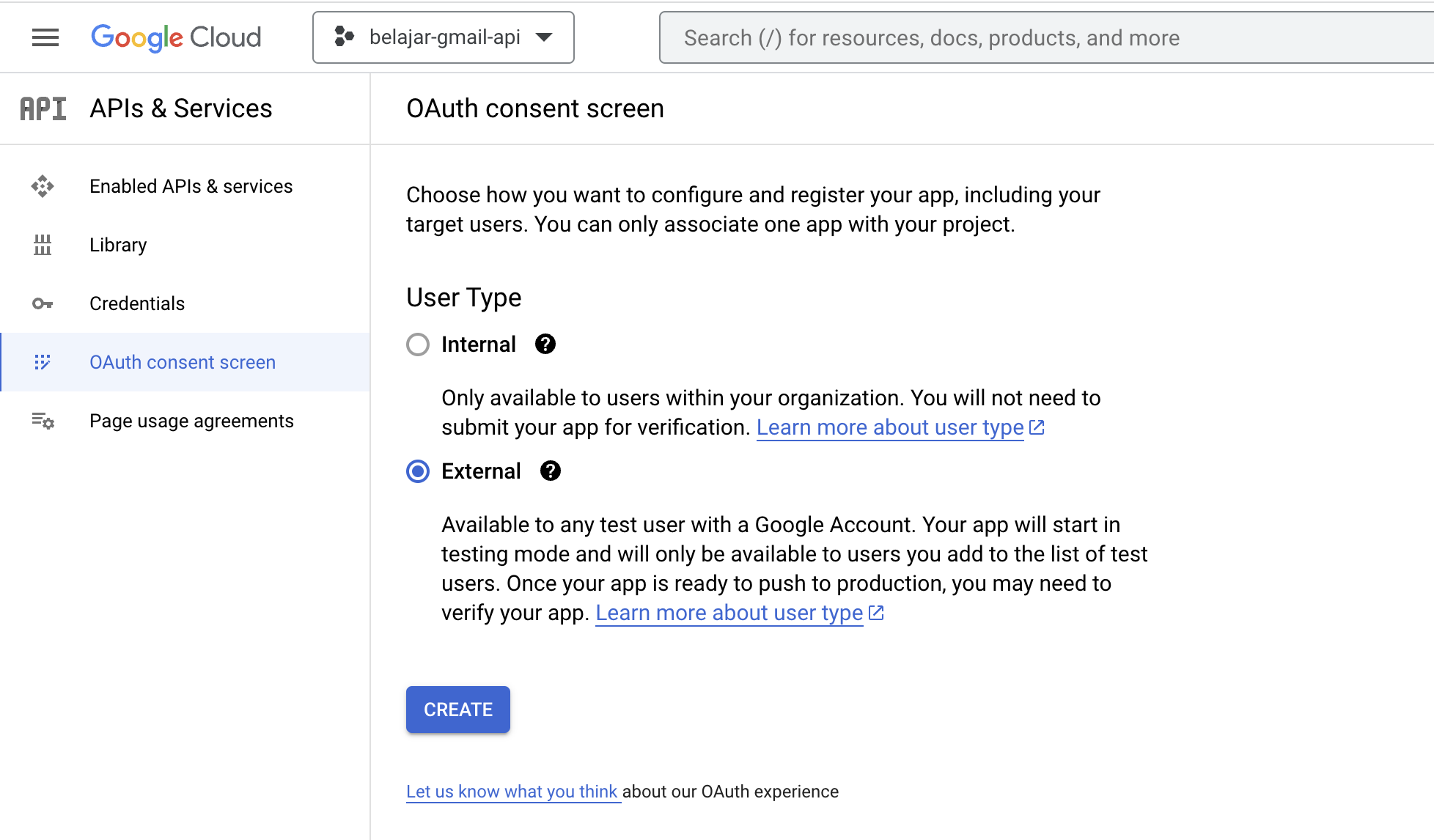The image size is (1434, 840).
Task: Open the help tooltip next to External
Action: (x=551, y=471)
